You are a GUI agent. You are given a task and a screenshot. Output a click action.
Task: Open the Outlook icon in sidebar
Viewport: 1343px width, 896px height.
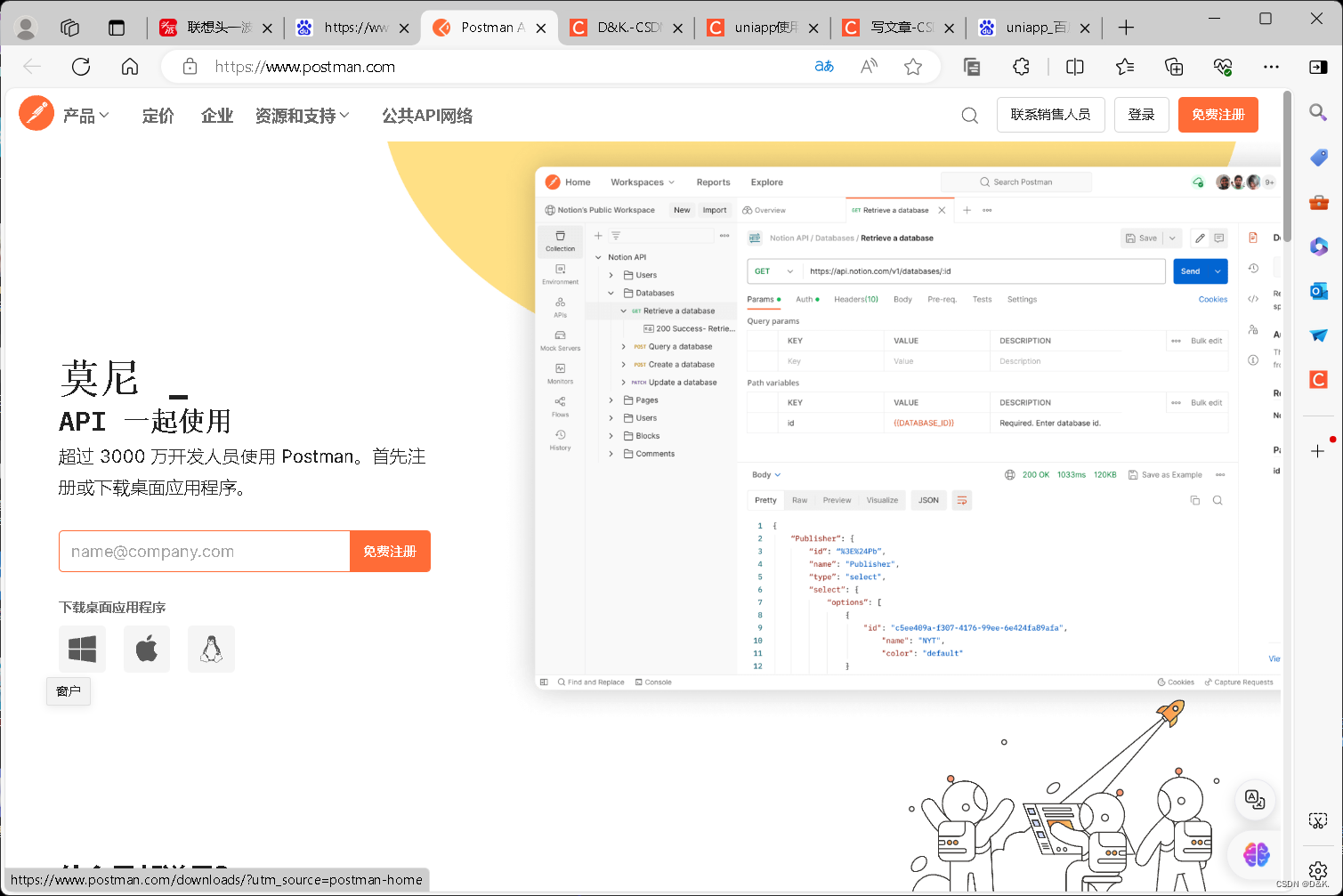(x=1318, y=291)
